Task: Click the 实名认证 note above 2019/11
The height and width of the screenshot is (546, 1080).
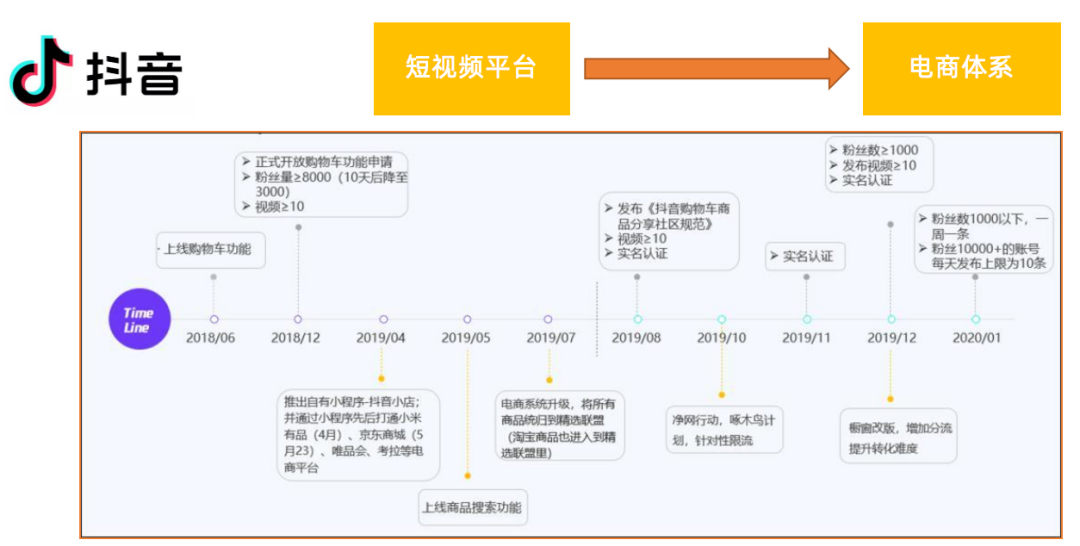Action: point(805,256)
